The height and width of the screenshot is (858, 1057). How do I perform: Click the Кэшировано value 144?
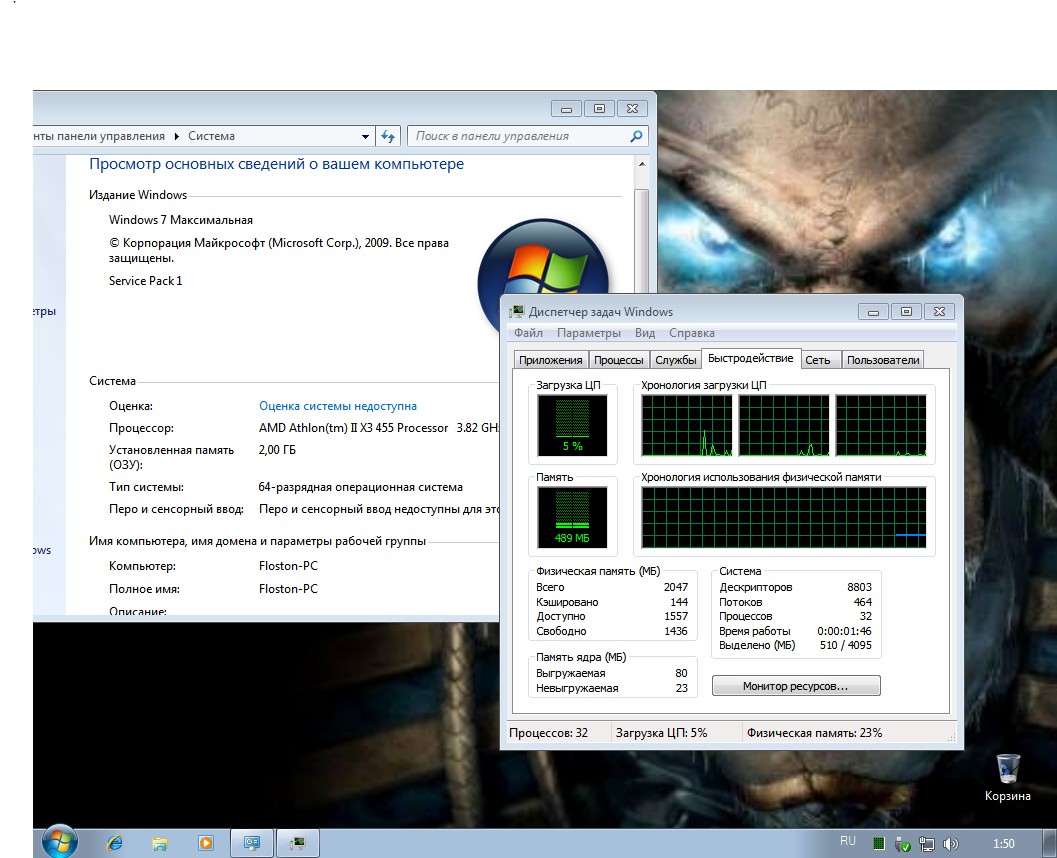(x=679, y=602)
